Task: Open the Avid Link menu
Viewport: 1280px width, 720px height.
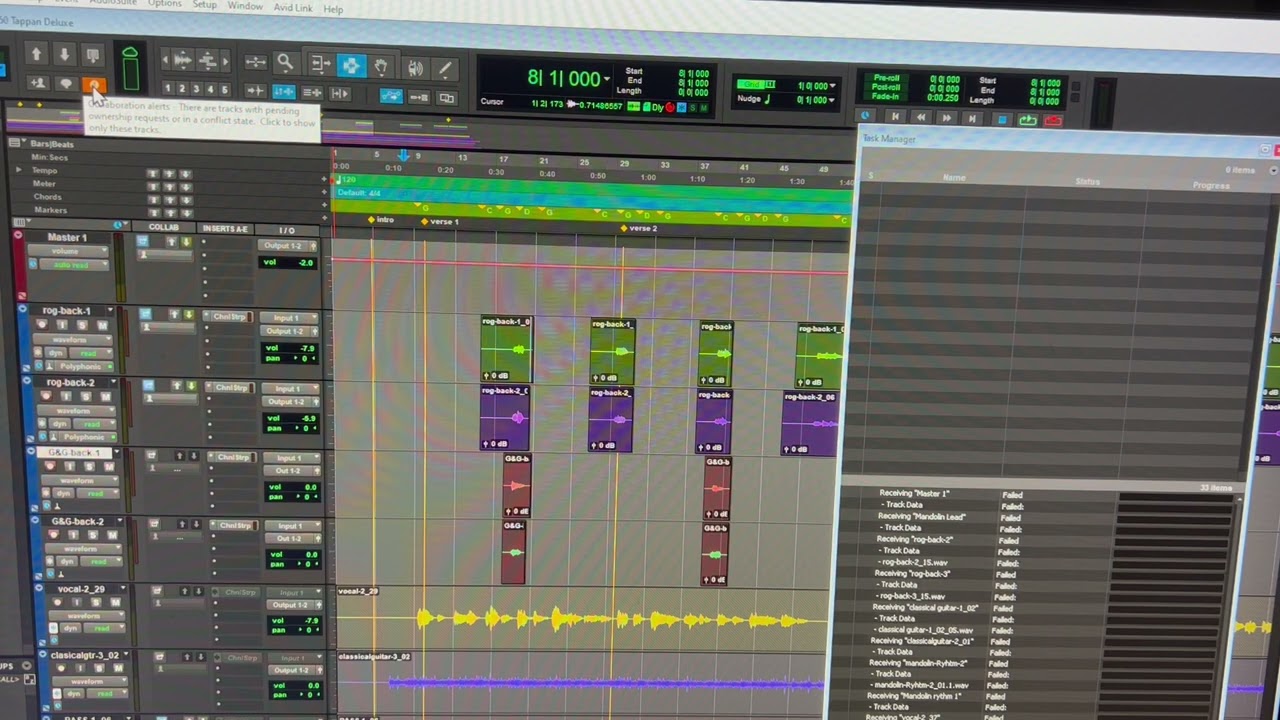Action: click(292, 8)
